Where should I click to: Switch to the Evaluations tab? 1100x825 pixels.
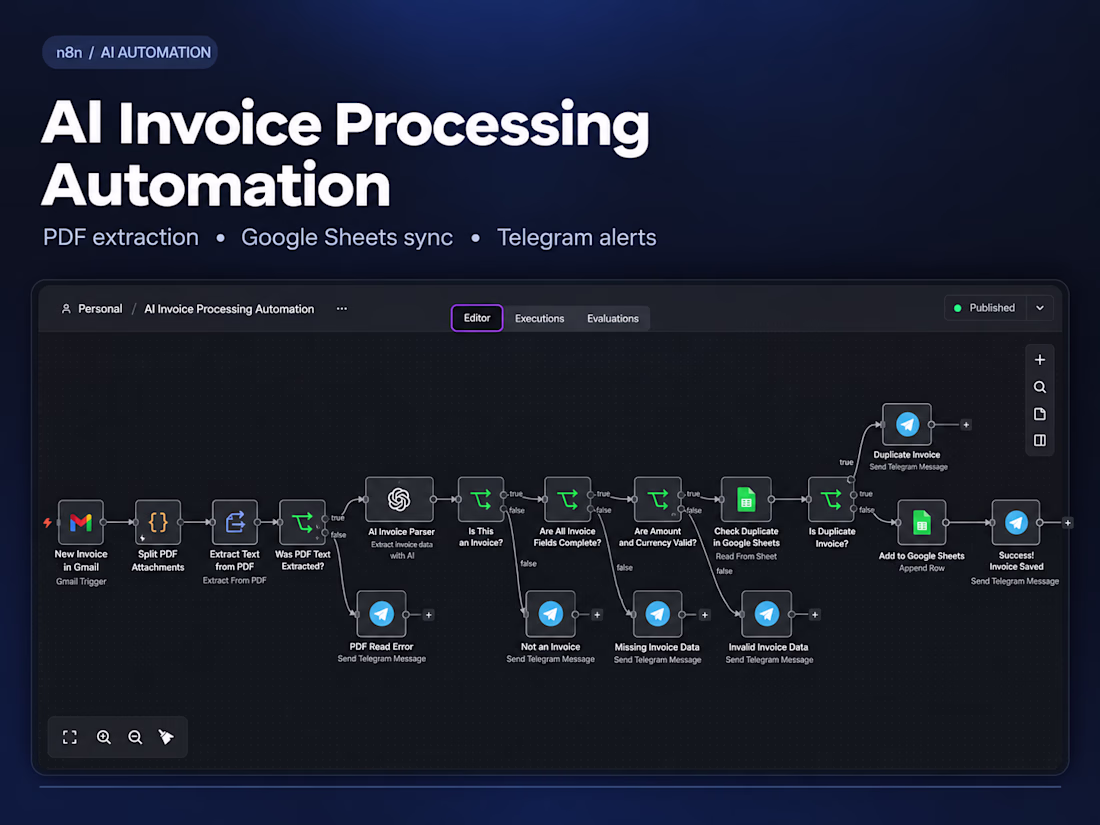pyautogui.click(x=613, y=318)
